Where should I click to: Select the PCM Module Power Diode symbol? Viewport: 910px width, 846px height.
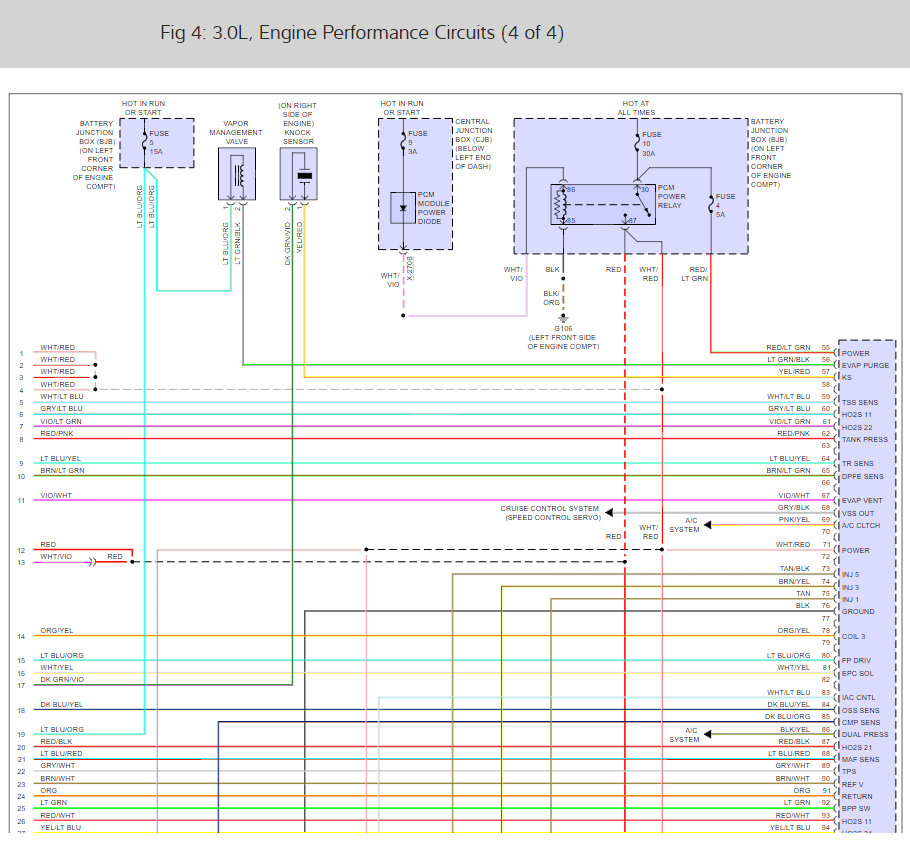tap(403, 208)
